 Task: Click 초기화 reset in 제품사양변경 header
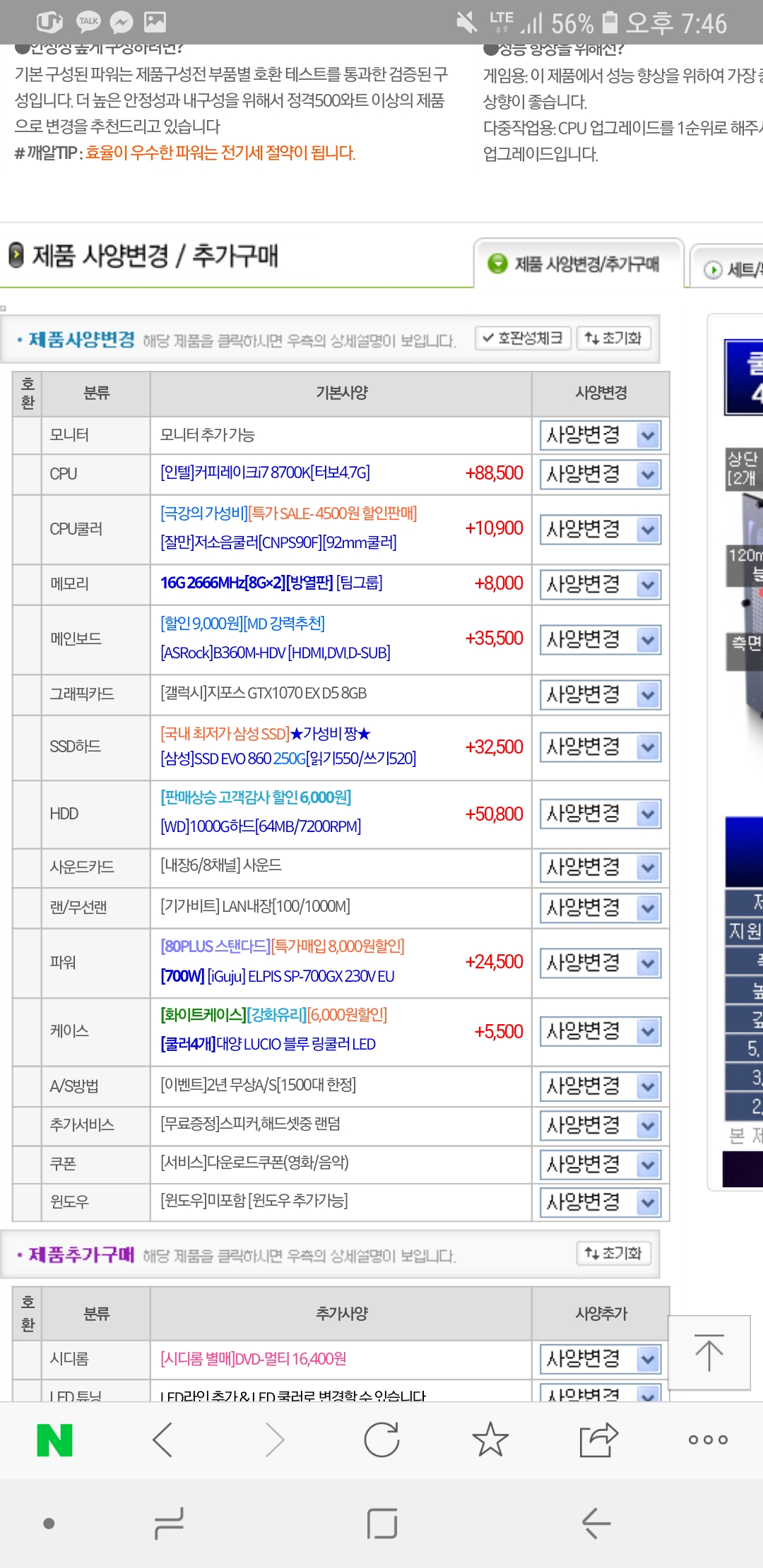pos(613,338)
